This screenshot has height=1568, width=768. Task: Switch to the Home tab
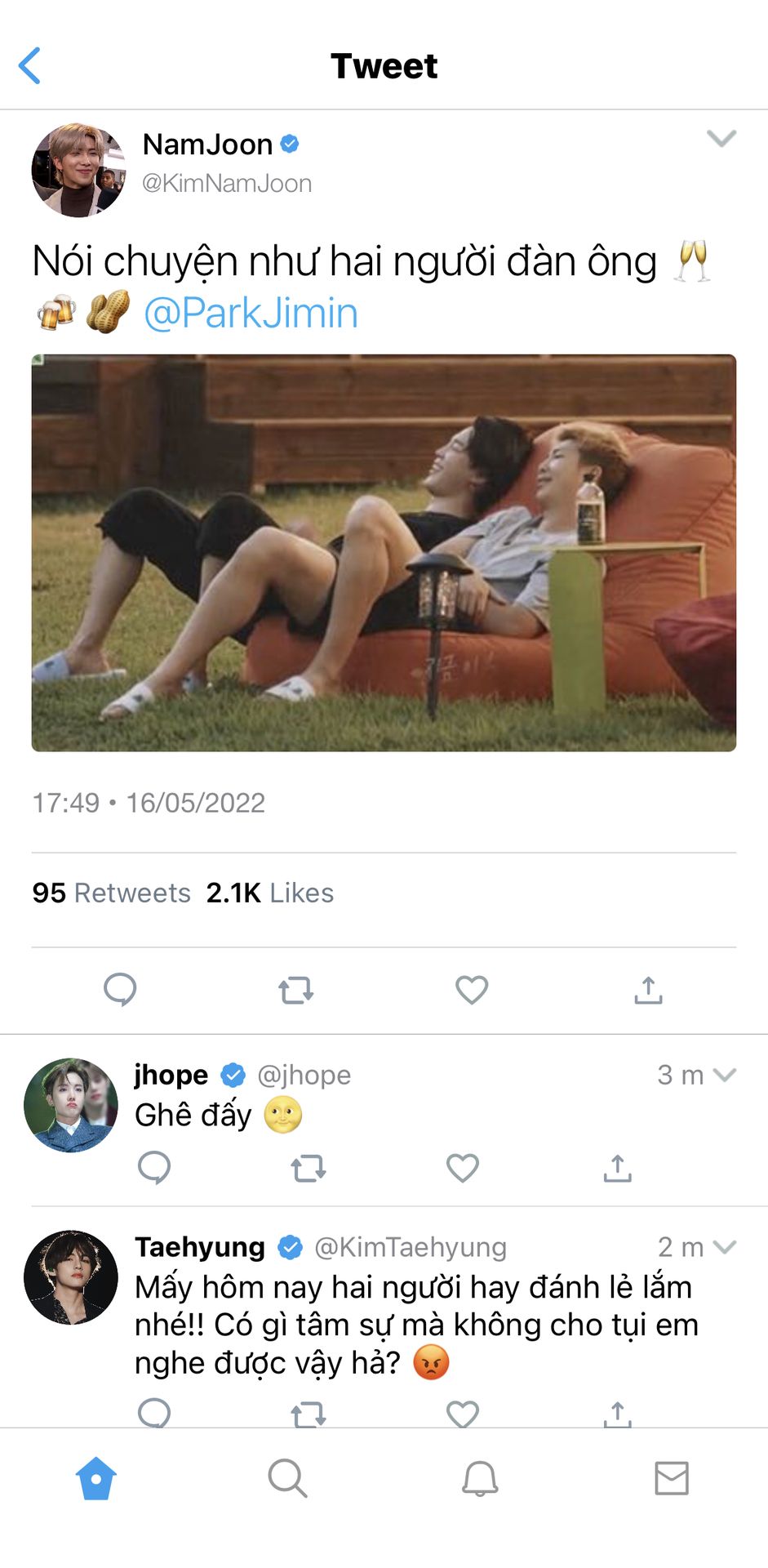tap(96, 1478)
